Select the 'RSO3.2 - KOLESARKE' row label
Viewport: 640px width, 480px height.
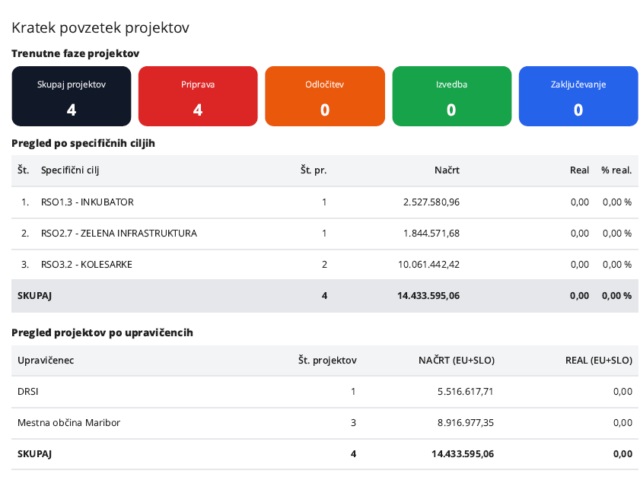[x=87, y=264]
